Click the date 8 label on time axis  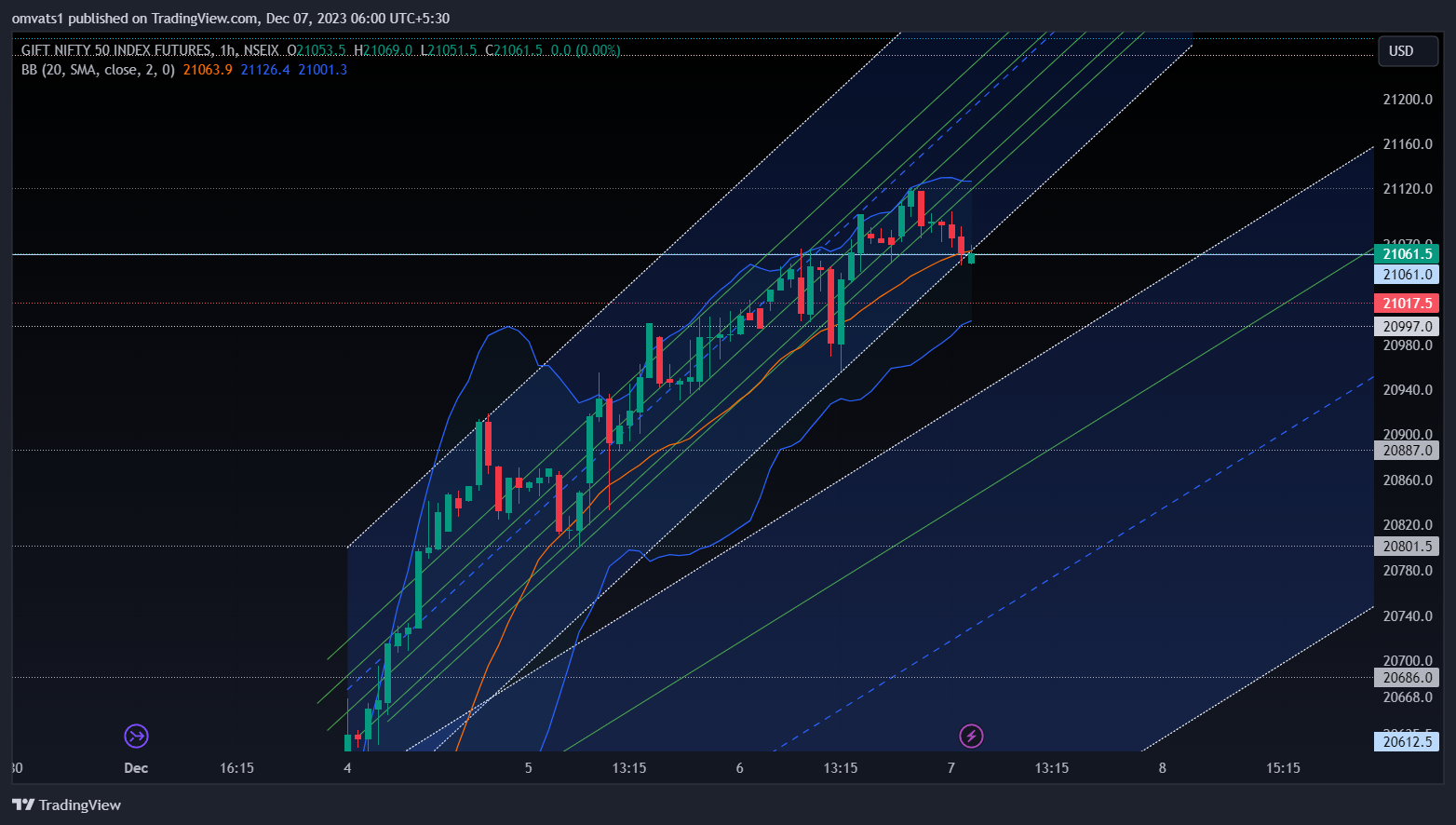pyautogui.click(x=1163, y=768)
